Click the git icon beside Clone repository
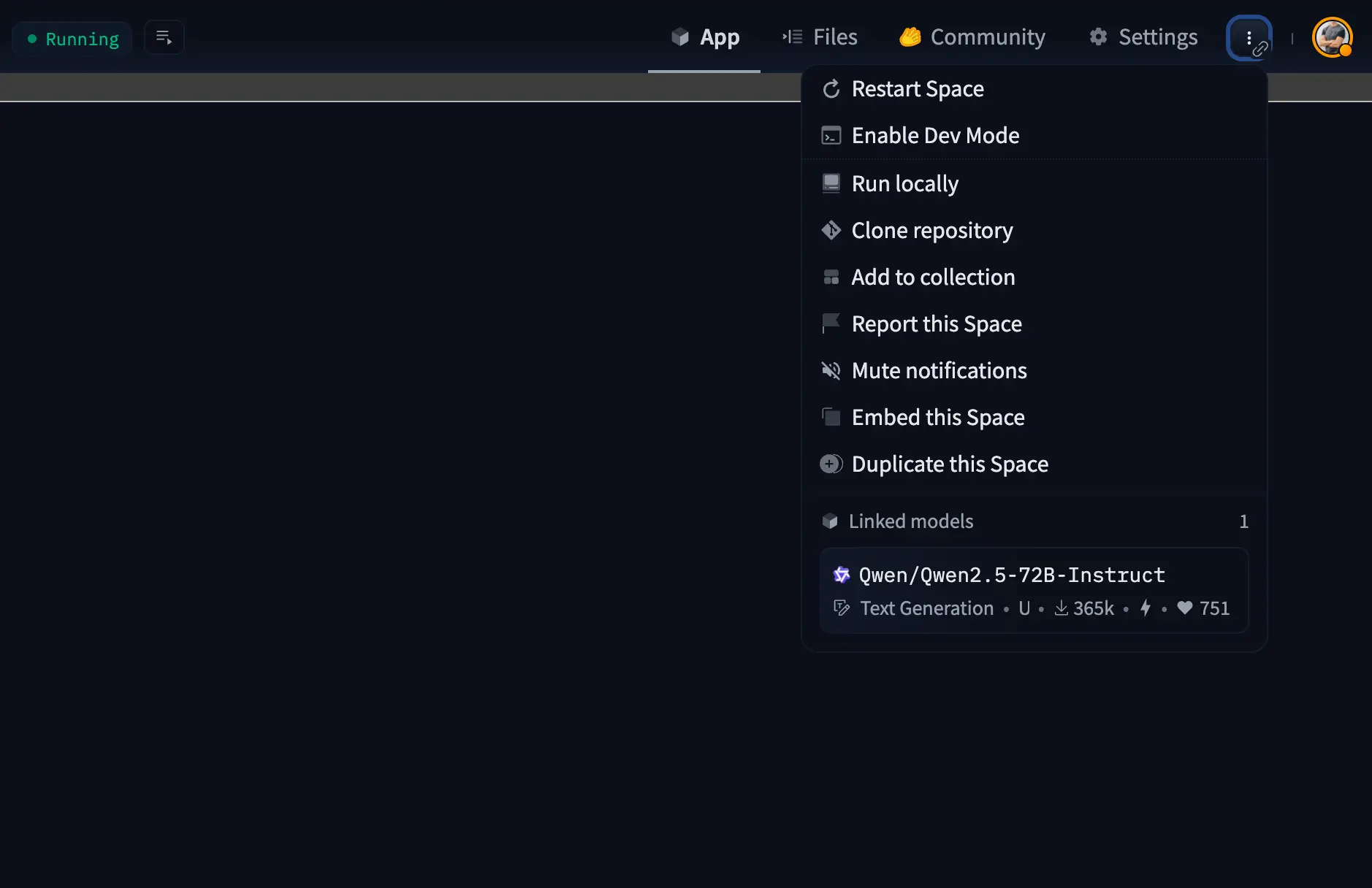The height and width of the screenshot is (888, 1372). pyautogui.click(x=831, y=230)
